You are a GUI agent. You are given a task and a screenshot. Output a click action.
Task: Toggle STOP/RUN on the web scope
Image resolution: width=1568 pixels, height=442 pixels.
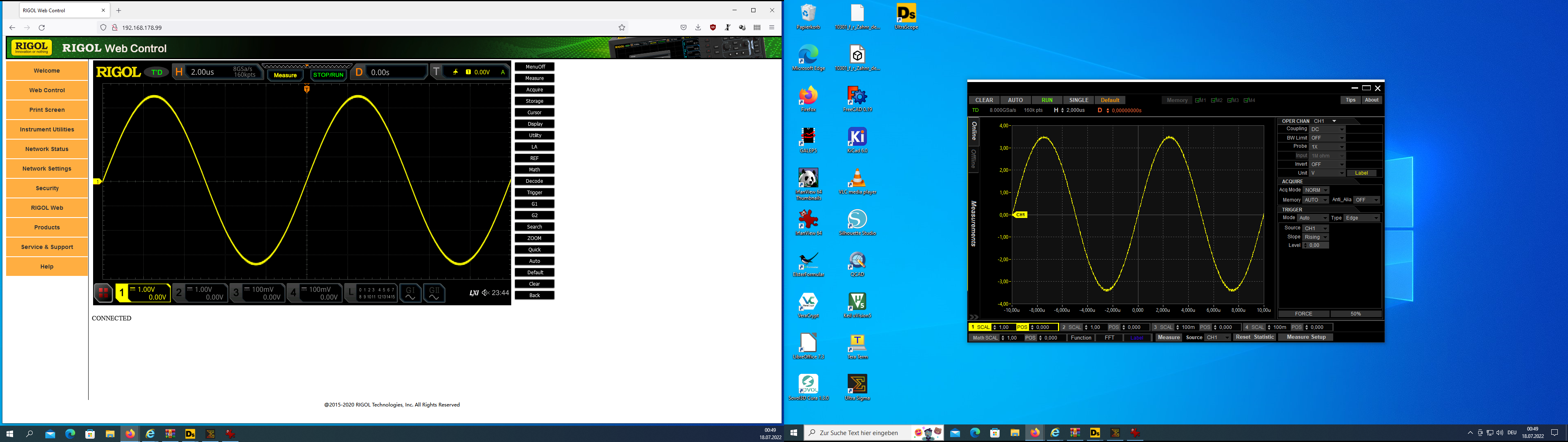point(328,75)
